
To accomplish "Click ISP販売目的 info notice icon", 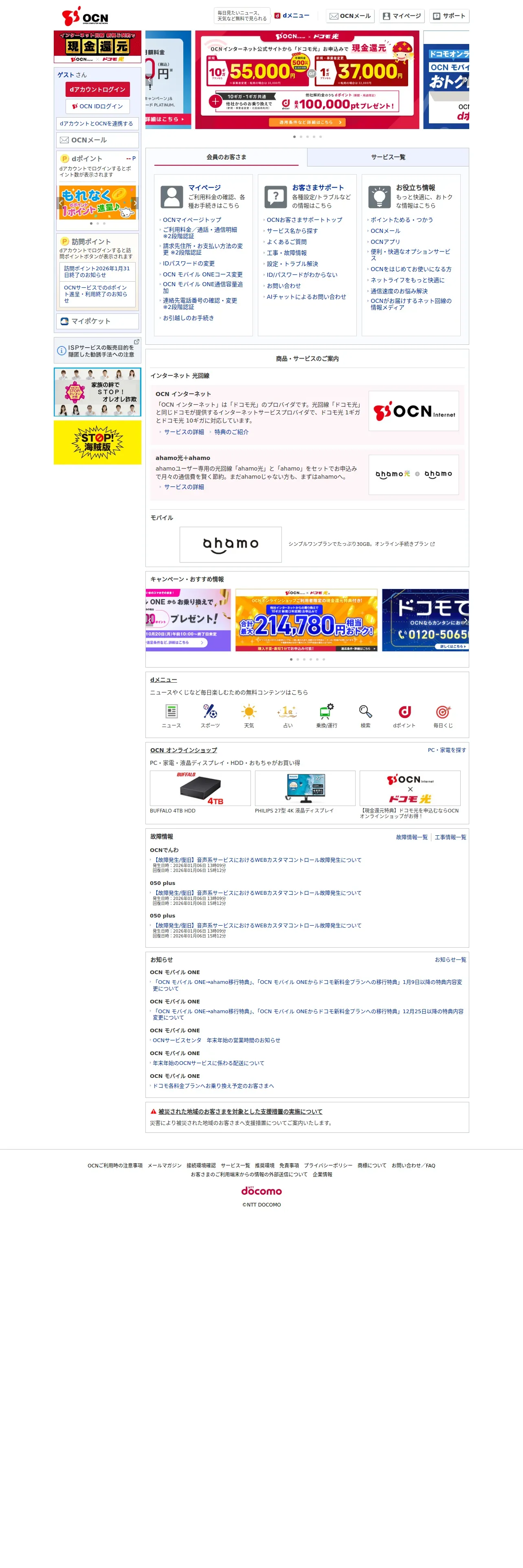I will (x=62, y=350).
